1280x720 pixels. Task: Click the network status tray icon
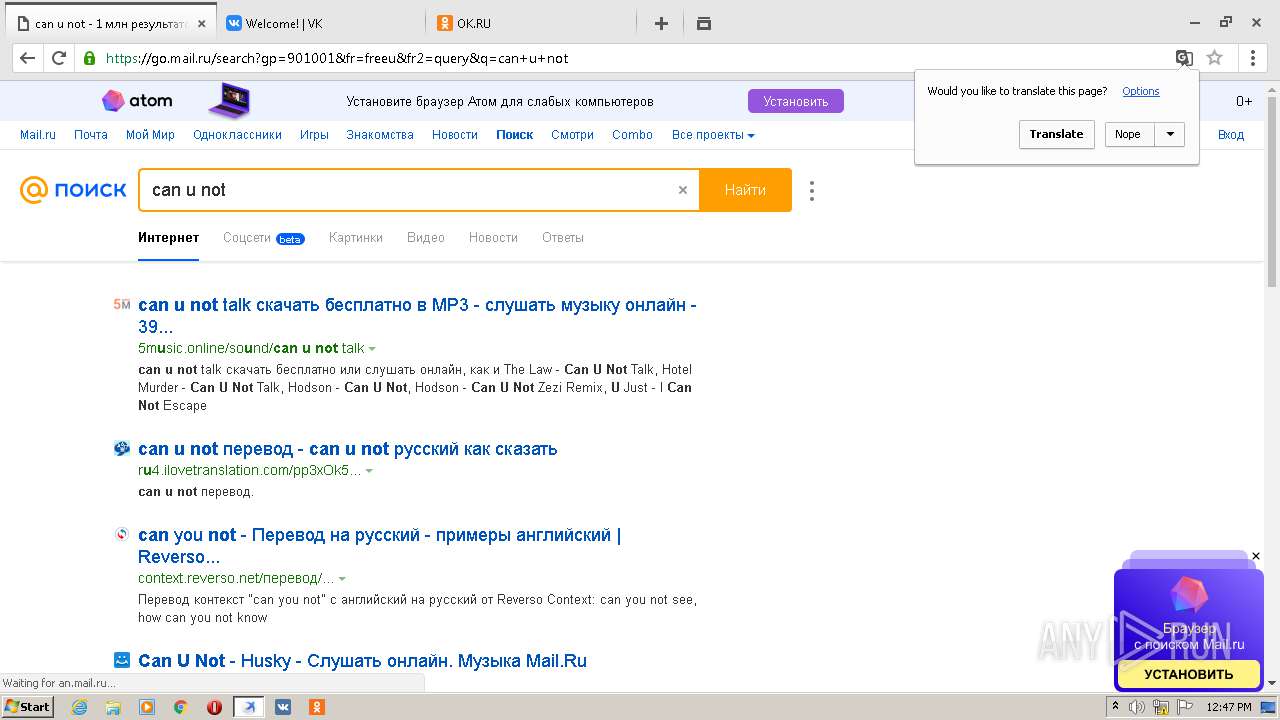click(1161, 707)
